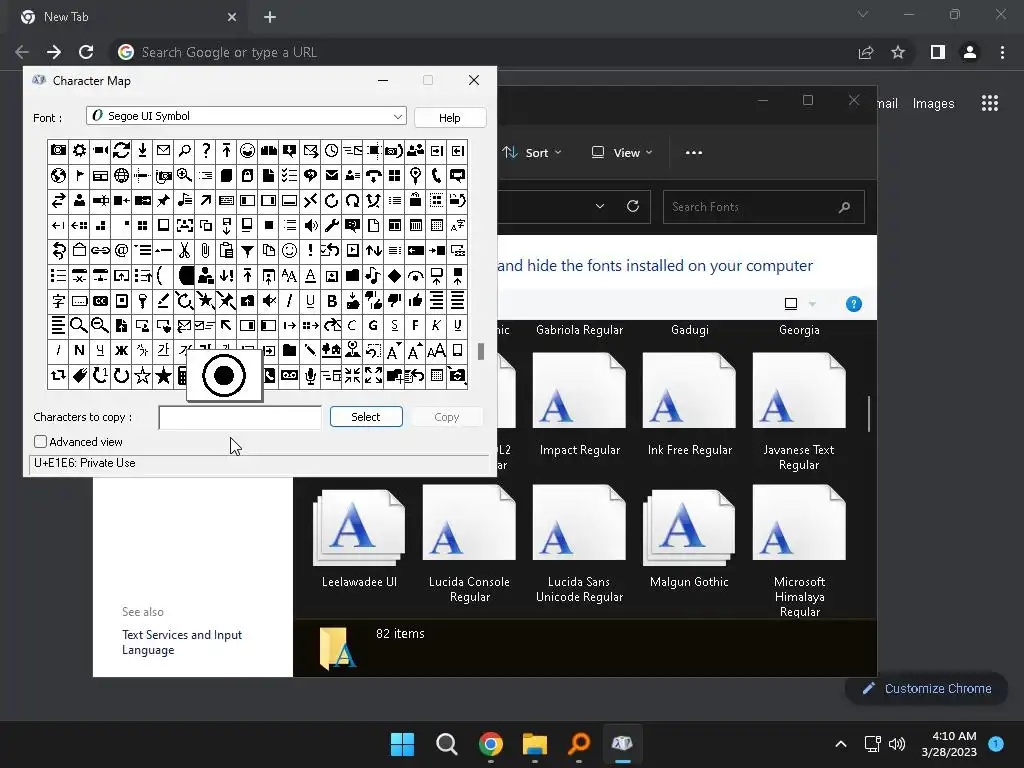
Task: Pick the filled black star glyph
Action: pyautogui.click(x=163, y=376)
